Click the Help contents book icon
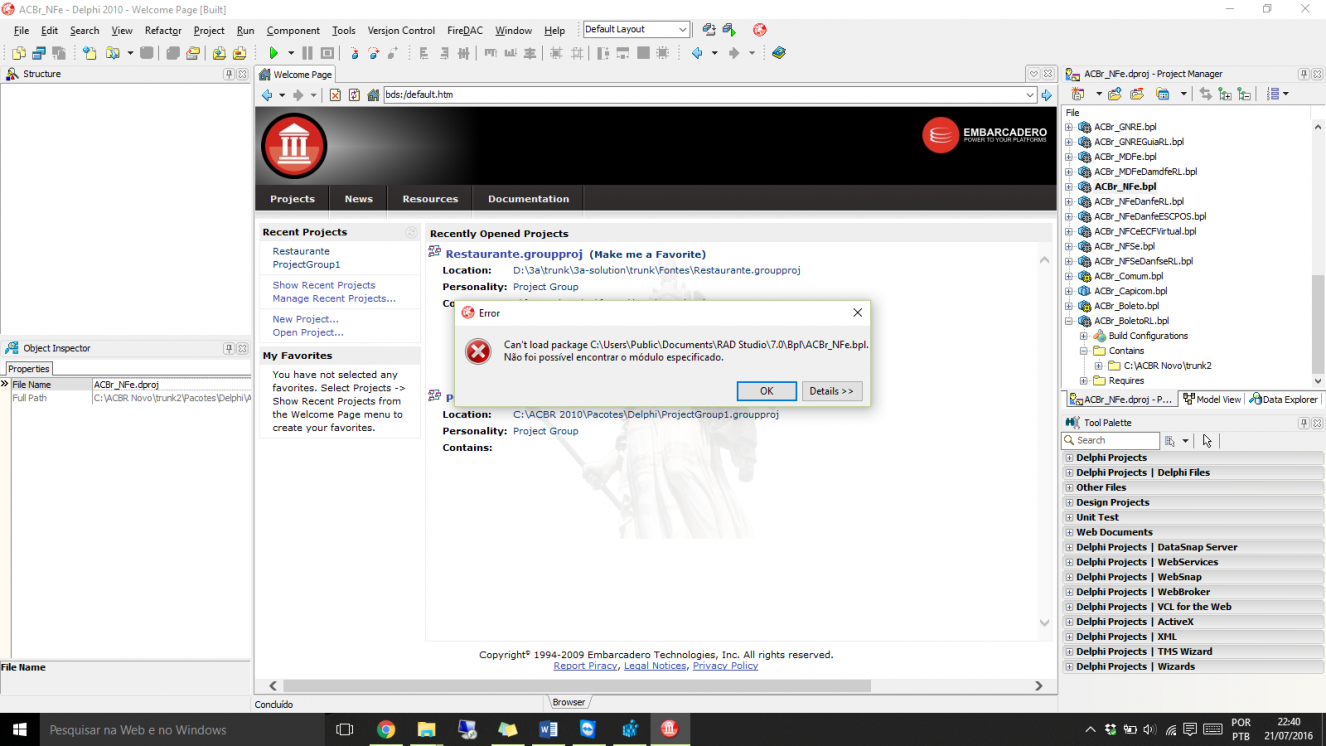 779,53
